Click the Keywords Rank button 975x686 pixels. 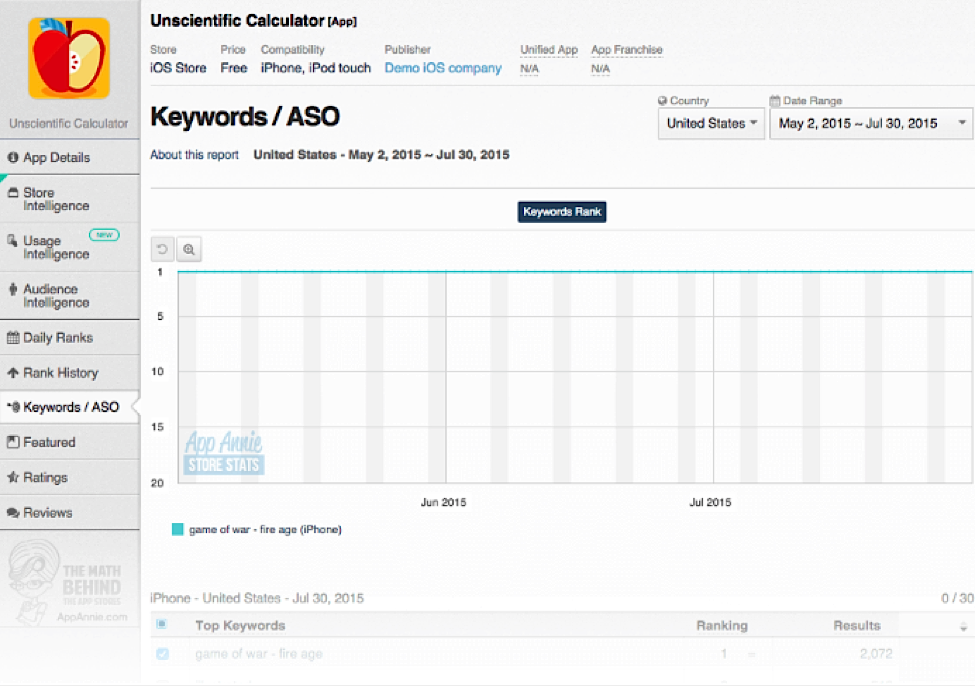click(x=561, y=212)
